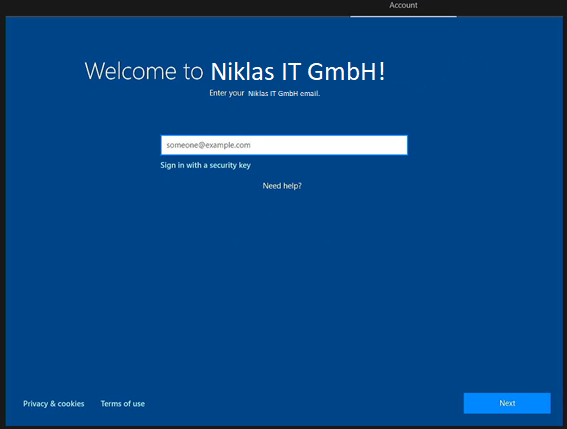Click the Next button
The image size is (567, 429).
[x=507, y=403]
